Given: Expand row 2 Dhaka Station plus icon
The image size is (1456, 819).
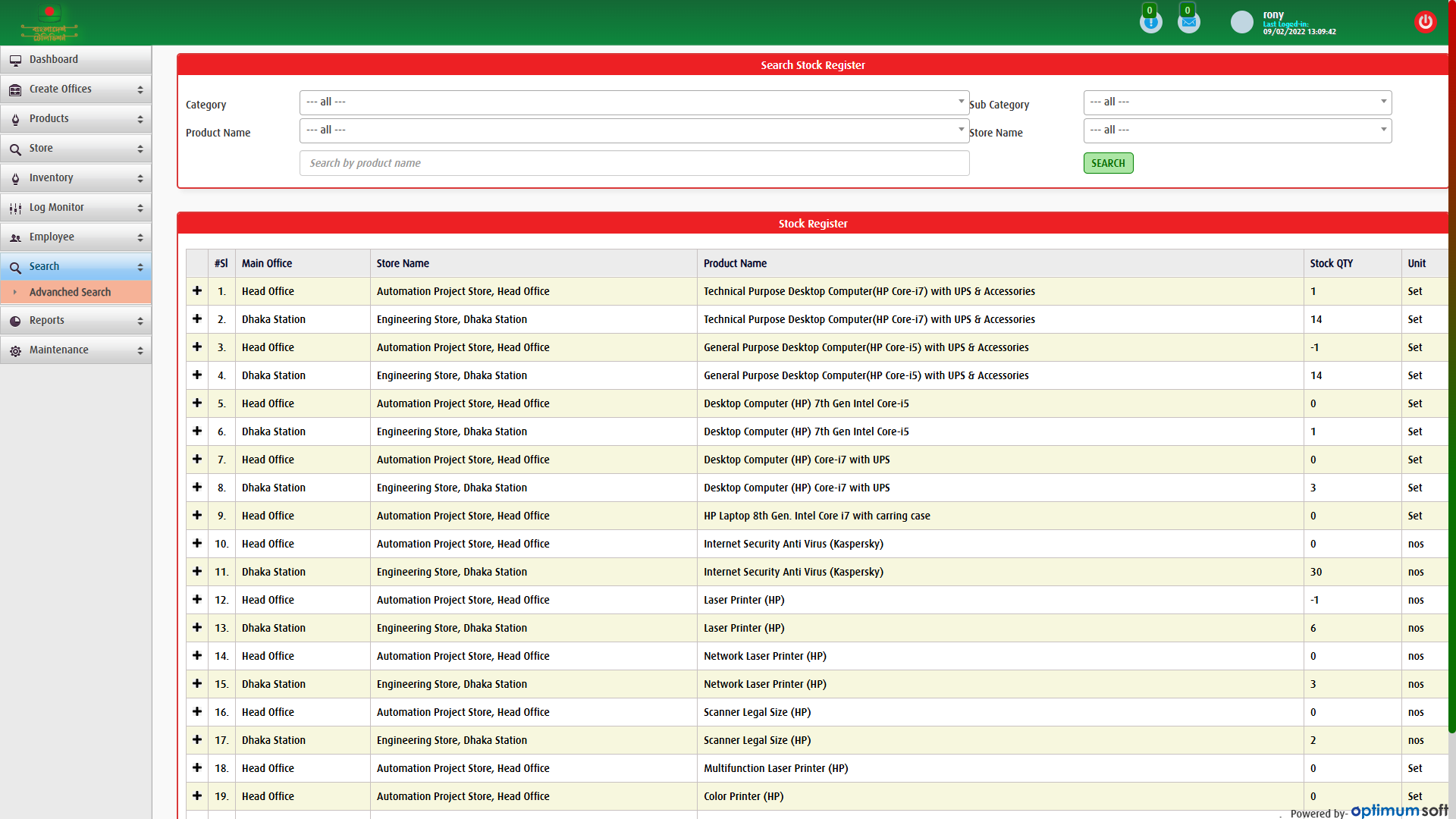Looking at the screenshot, I should coord(197,318).
